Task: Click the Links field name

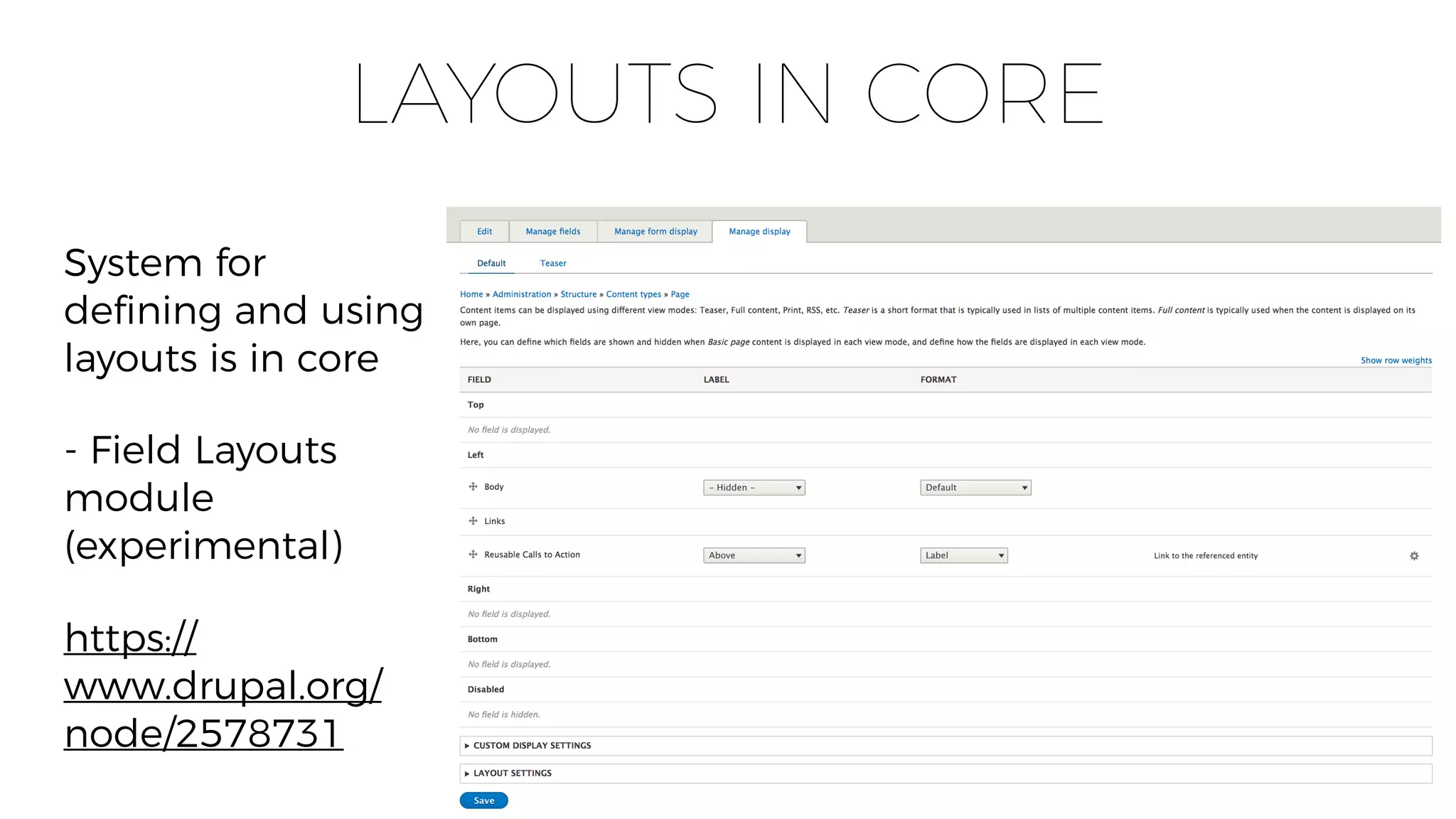Action: pyautogui.click(x=495, y=521)
